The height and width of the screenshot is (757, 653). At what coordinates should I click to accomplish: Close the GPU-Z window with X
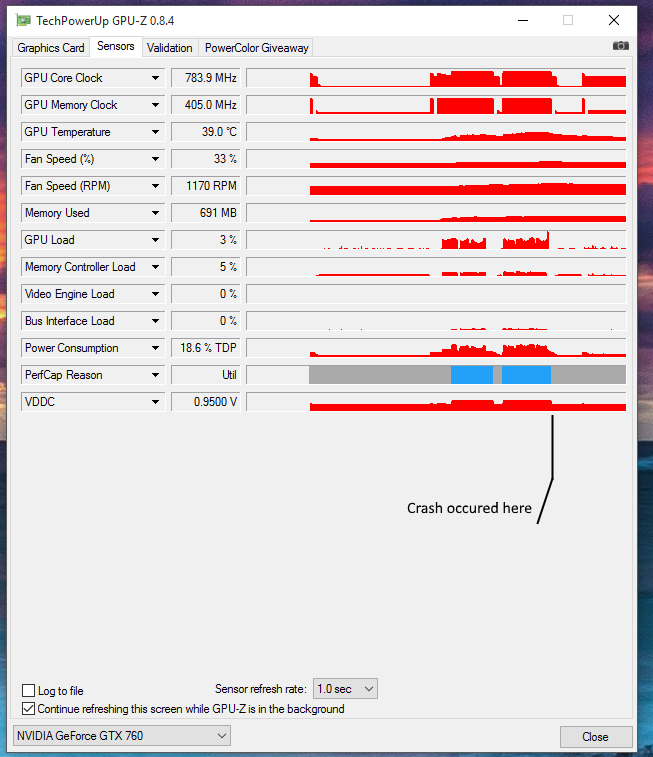tap(613, 20)
